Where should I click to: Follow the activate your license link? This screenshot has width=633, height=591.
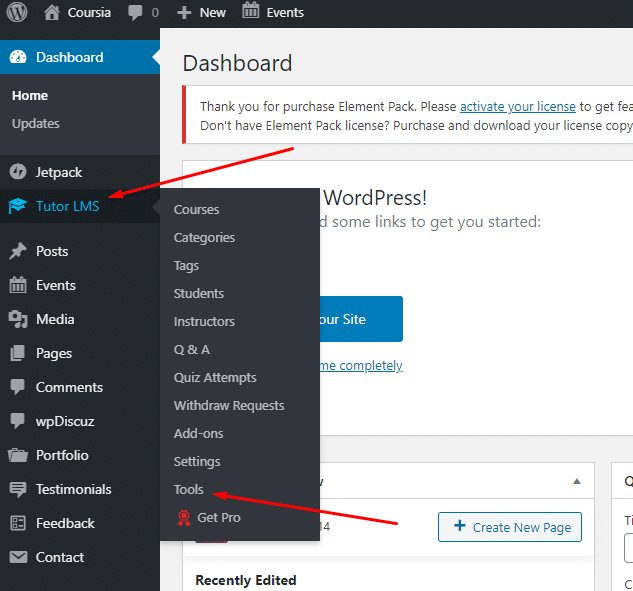pos(518,107)
